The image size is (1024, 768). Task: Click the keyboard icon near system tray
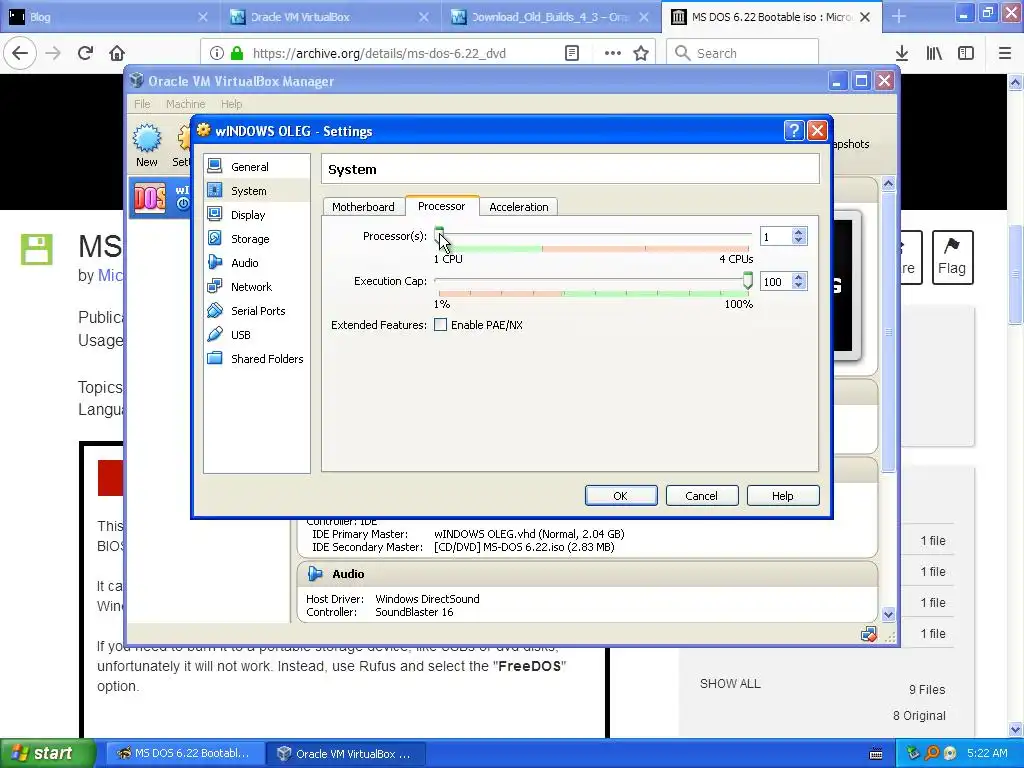pos(876,754)
